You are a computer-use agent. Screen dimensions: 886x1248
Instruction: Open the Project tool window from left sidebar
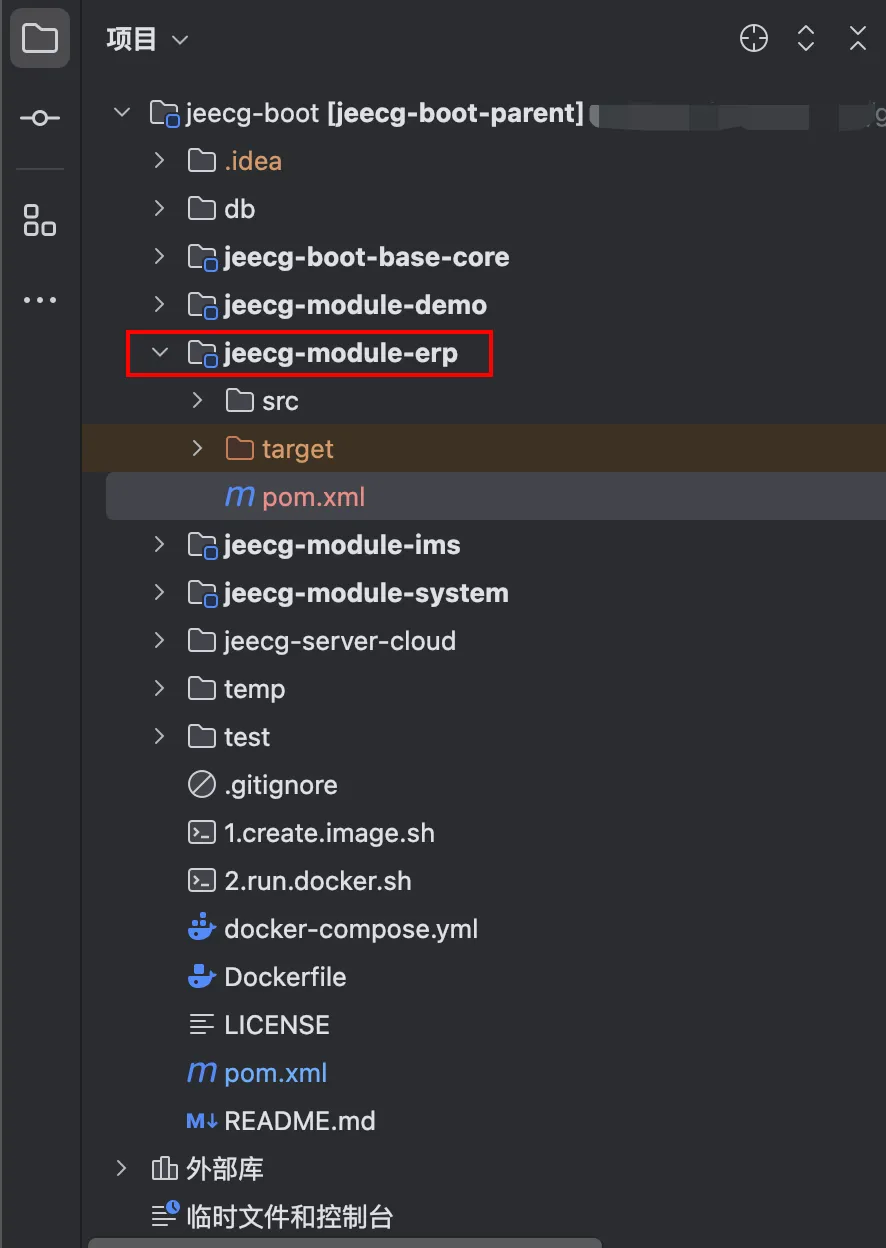click(x=39, y=38)
